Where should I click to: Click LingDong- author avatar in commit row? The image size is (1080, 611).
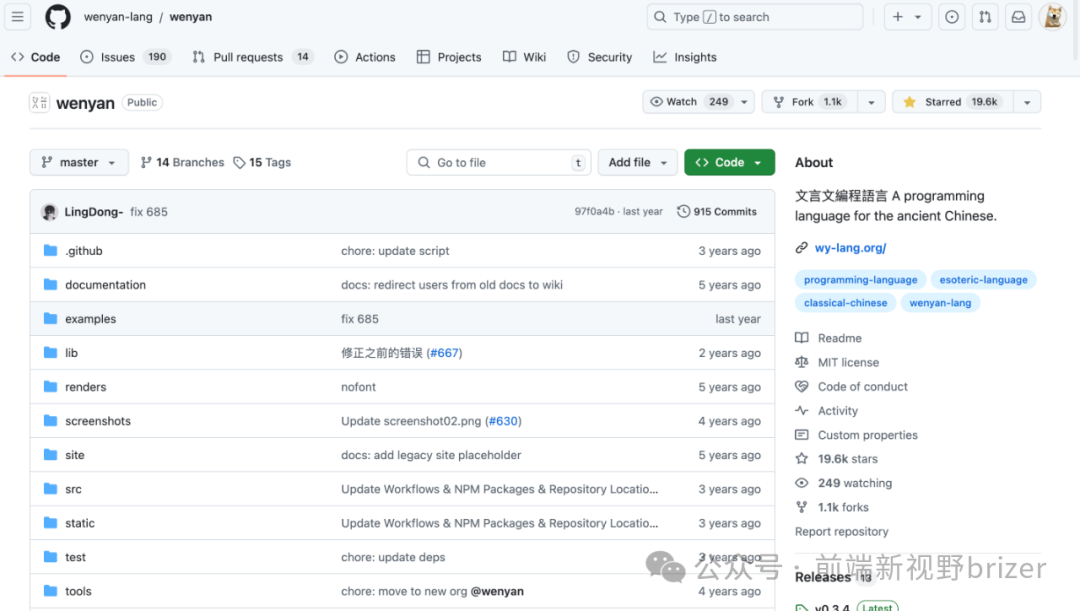49,212
